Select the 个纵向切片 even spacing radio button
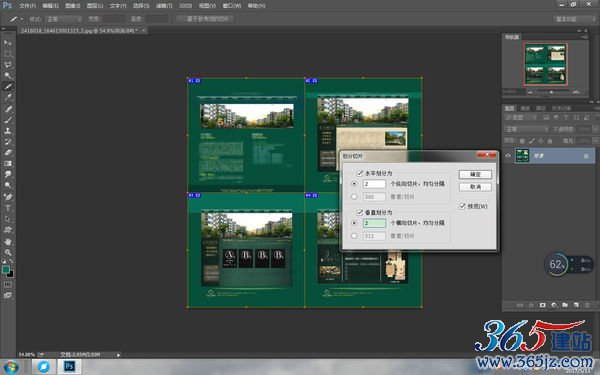This screenshot has height=375, width=600. (x=354, y=184)
